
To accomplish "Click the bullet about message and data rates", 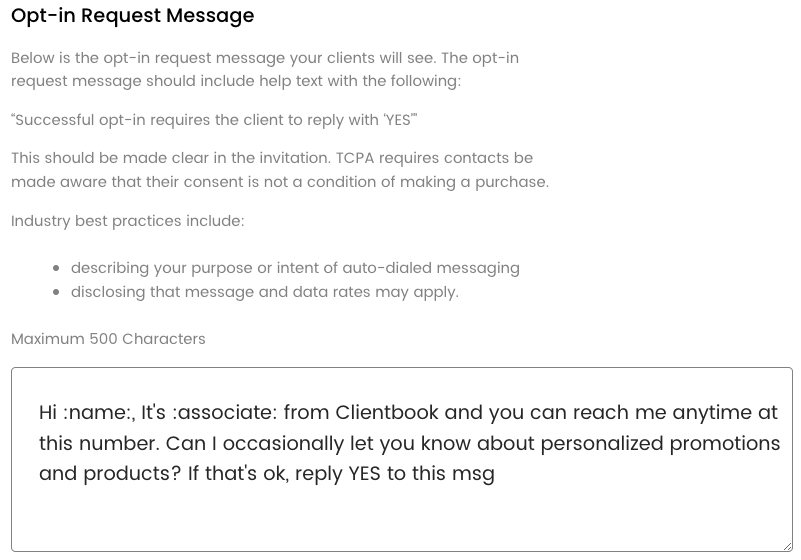I will coord(264,292).
